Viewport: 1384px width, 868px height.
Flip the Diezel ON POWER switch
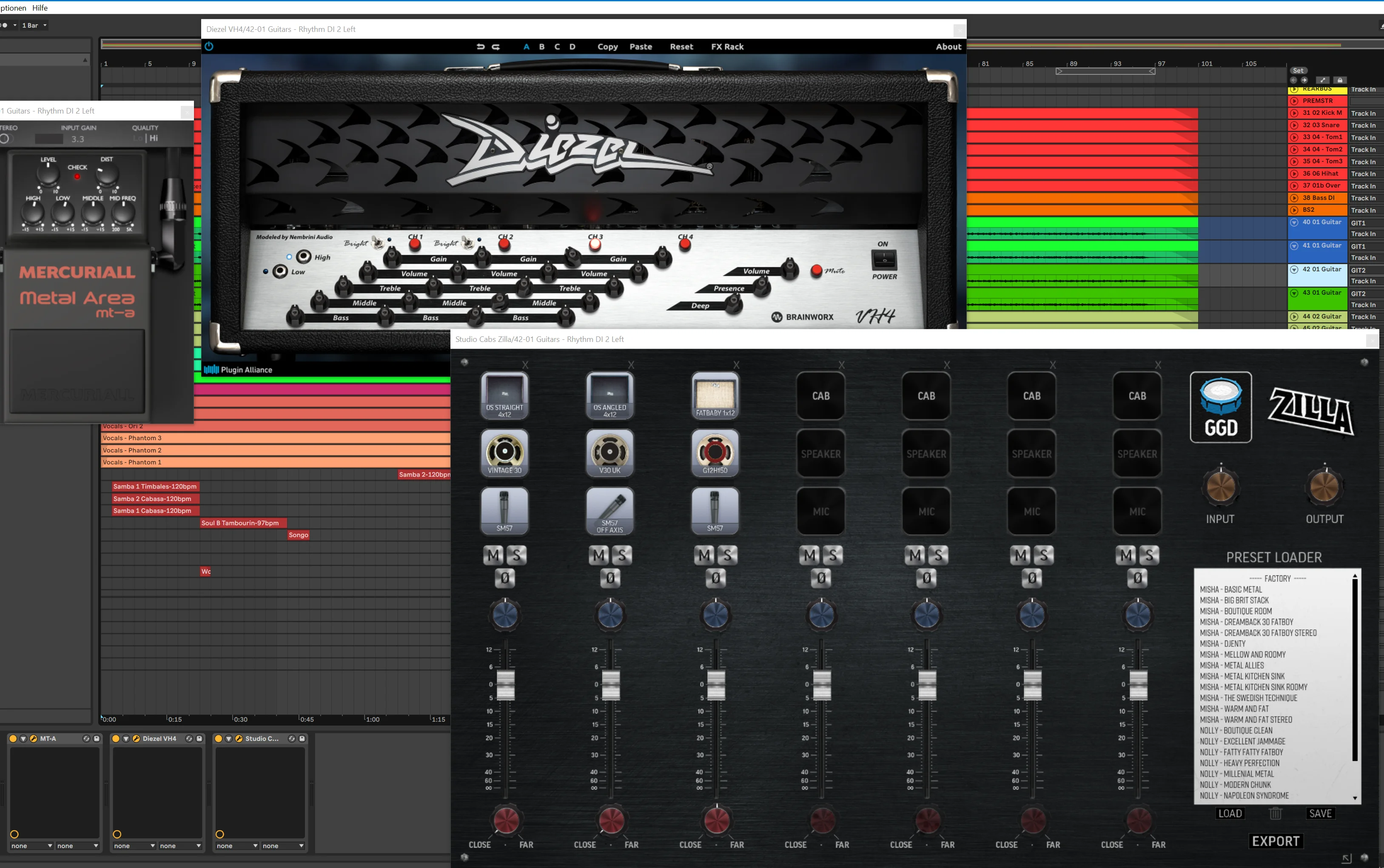(x=884, y=260)
